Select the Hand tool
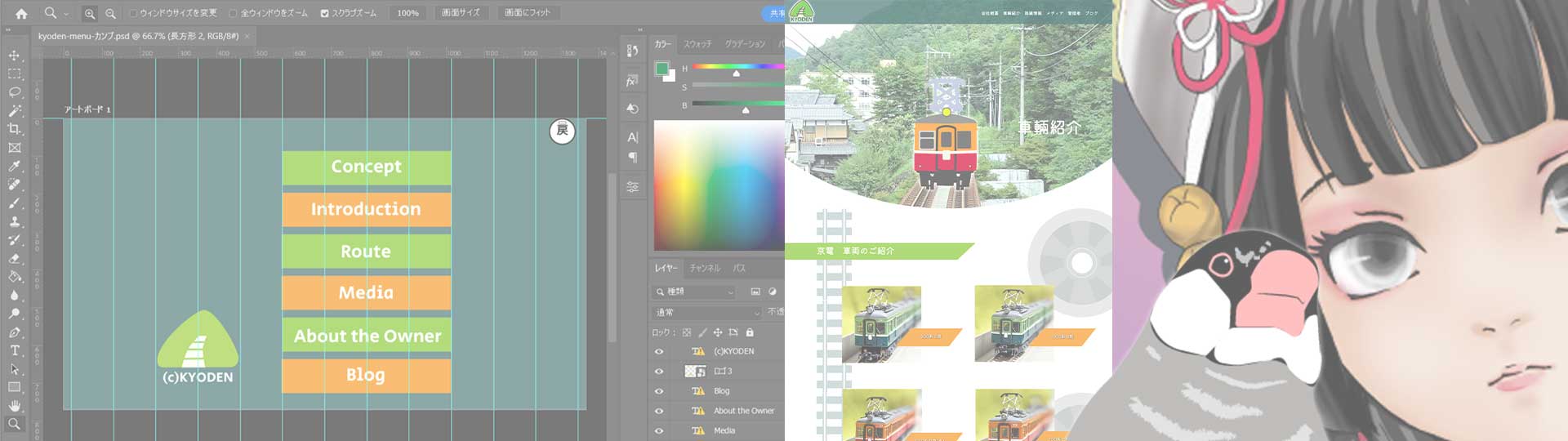Screen dimensions: 1568x441 14,406
